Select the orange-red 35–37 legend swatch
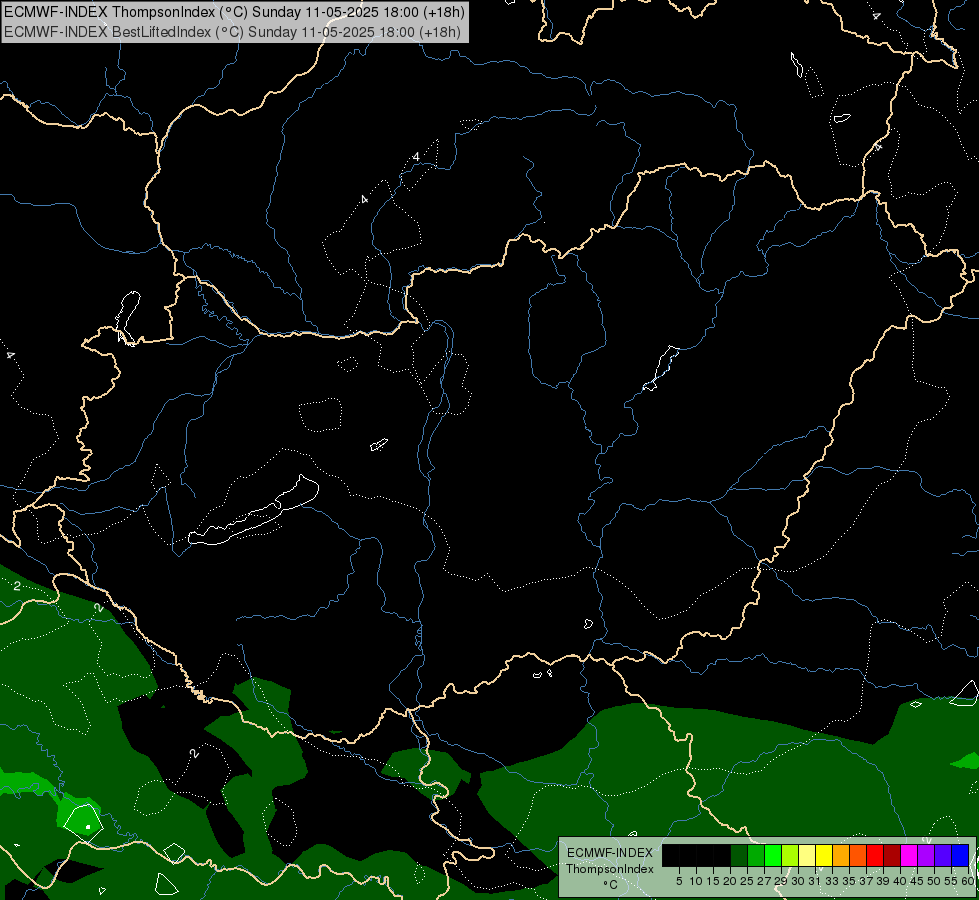 click(x=857, y=856)
